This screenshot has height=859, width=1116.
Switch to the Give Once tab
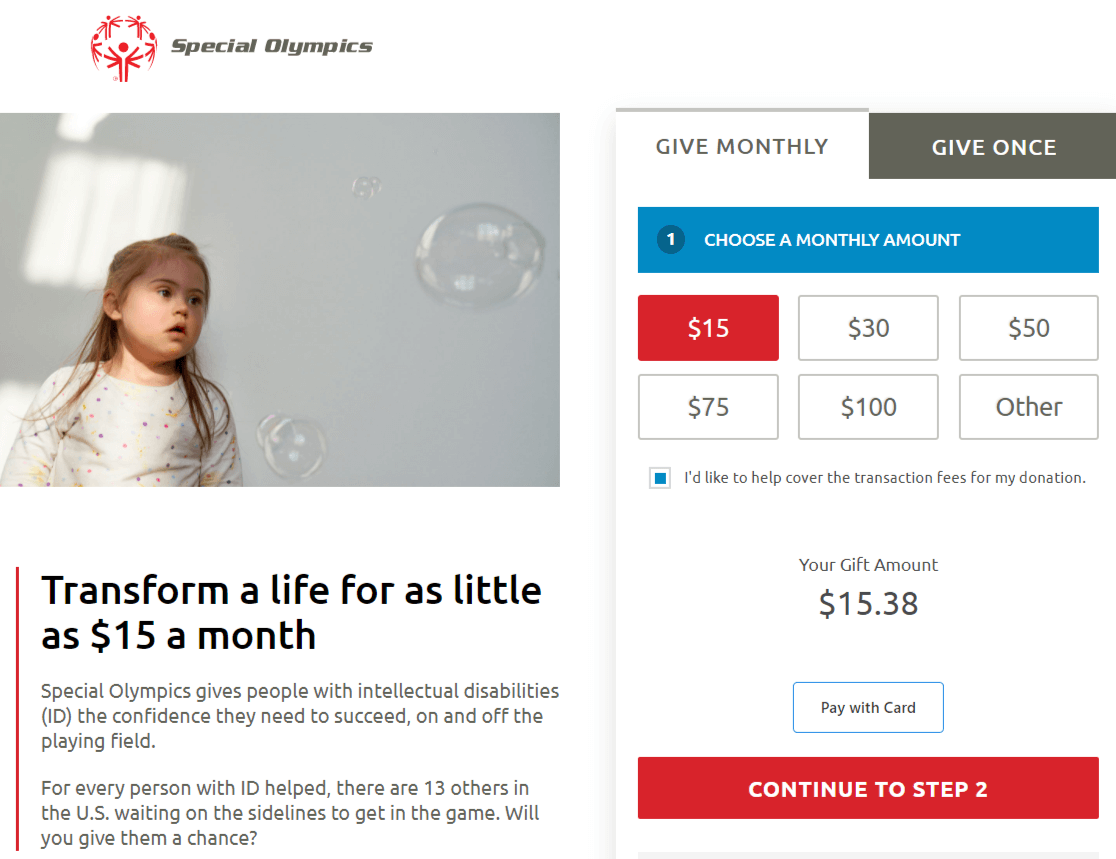pos(993,148)
